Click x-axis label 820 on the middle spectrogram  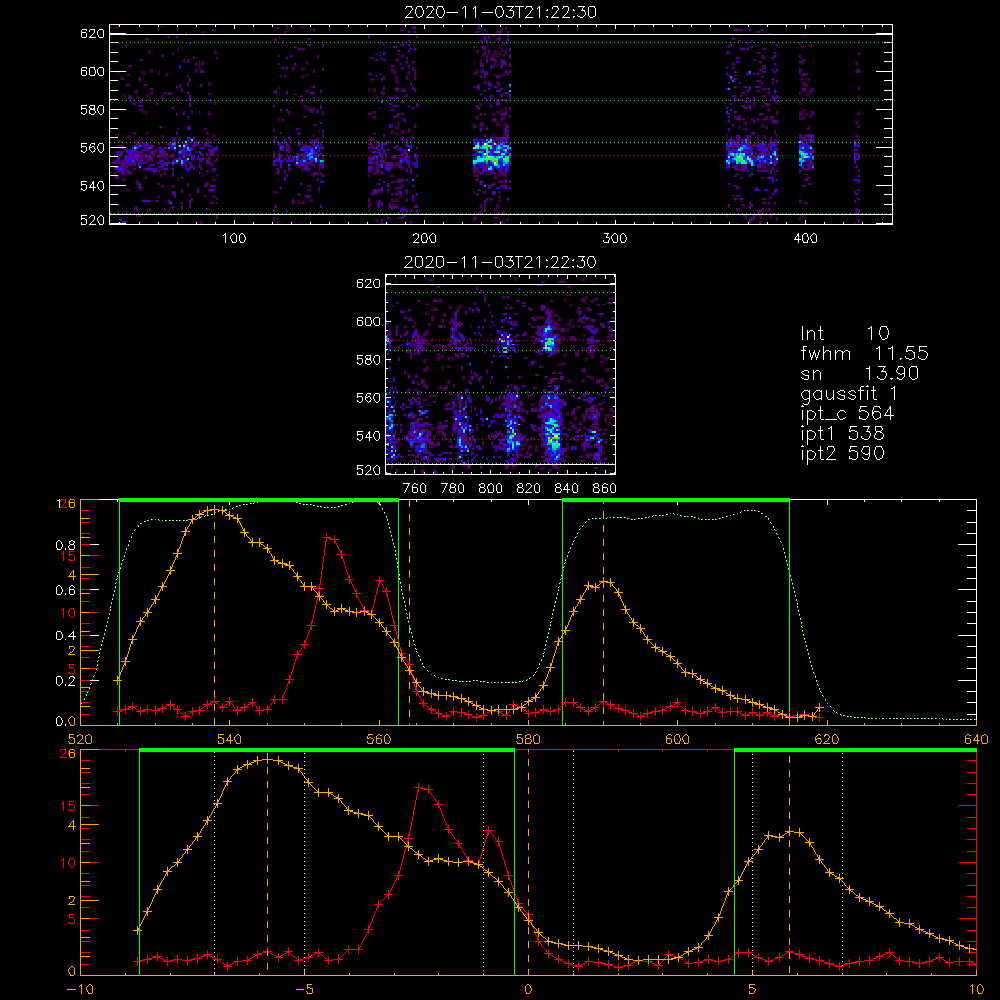(x=529, y=489)
